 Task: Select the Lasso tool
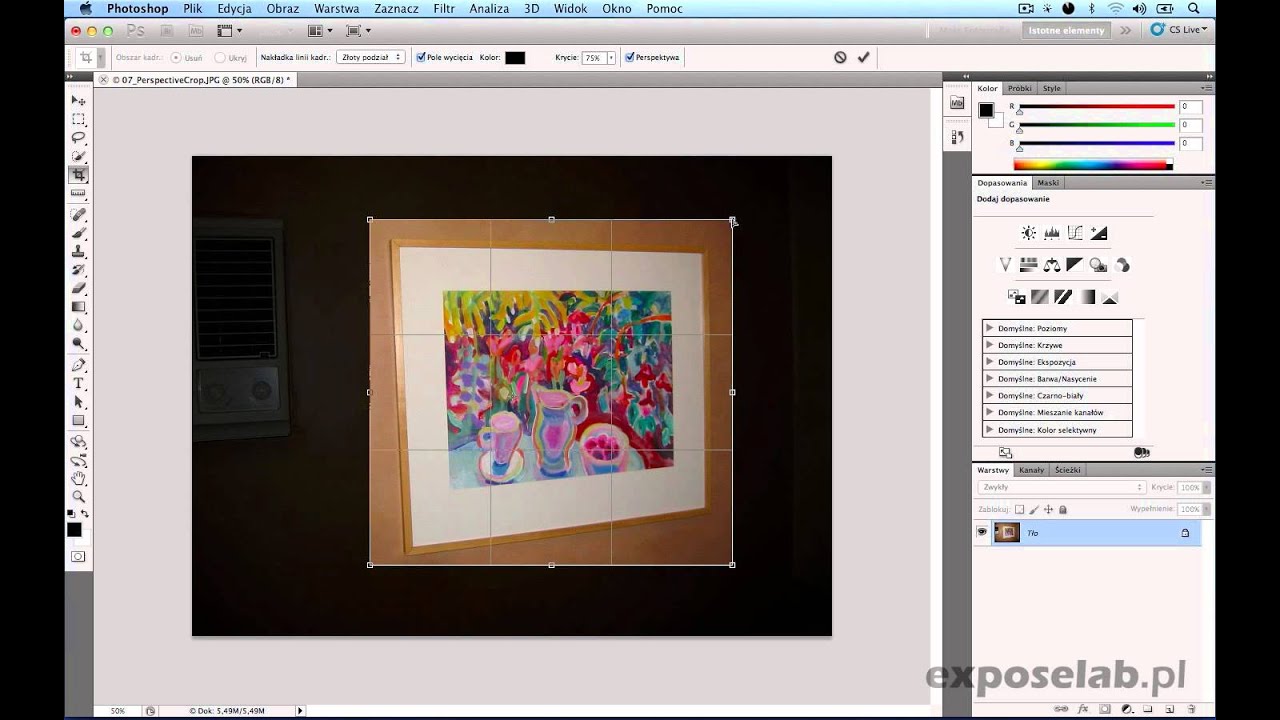click(78, 137)
